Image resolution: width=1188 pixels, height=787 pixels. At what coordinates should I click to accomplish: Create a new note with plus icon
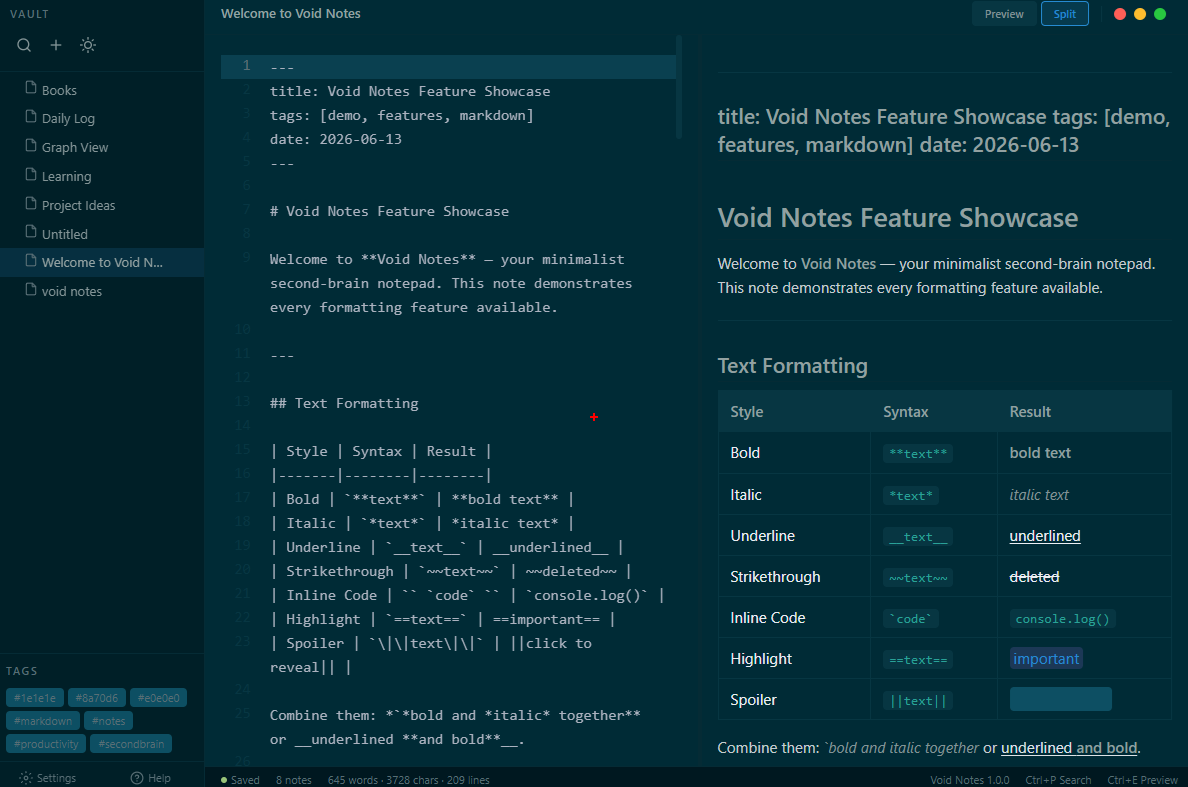pos(56,45)
